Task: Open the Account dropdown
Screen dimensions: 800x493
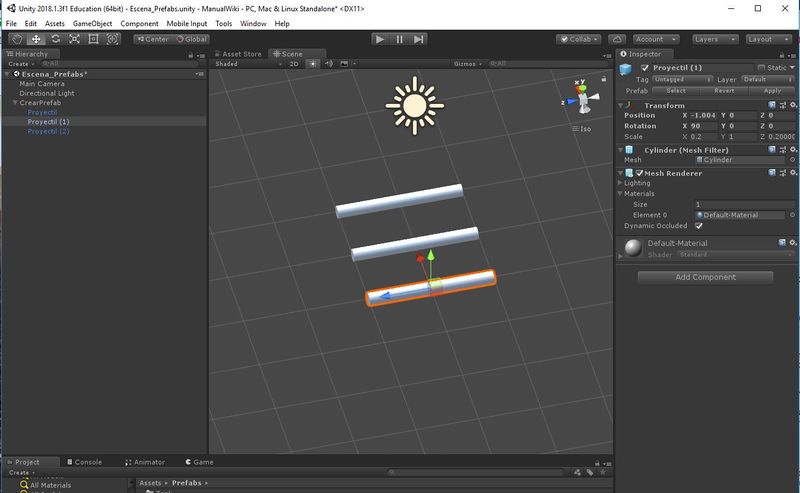Action: (656, 39)
